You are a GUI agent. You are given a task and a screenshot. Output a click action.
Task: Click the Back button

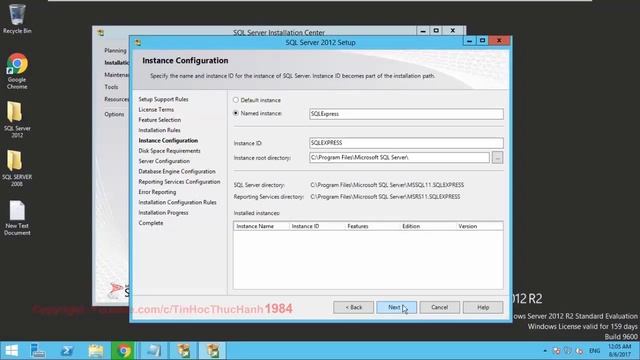[353, 307]
